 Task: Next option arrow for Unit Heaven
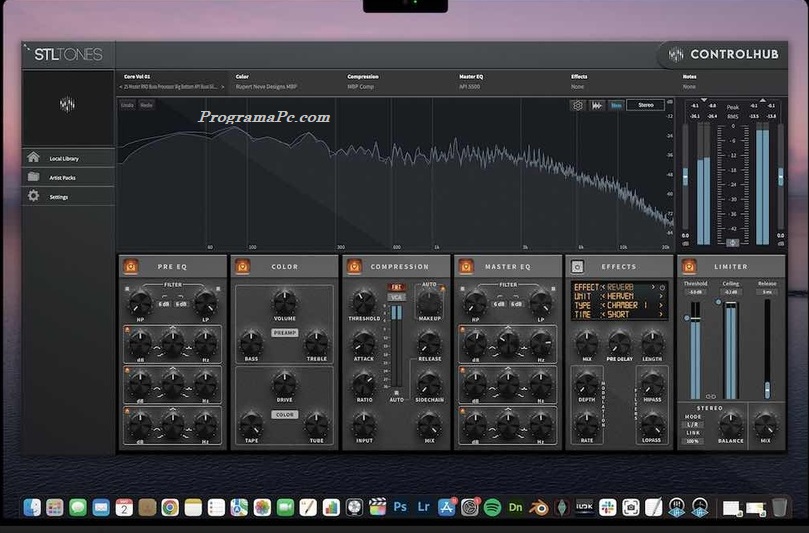click(x=661, y=297)
